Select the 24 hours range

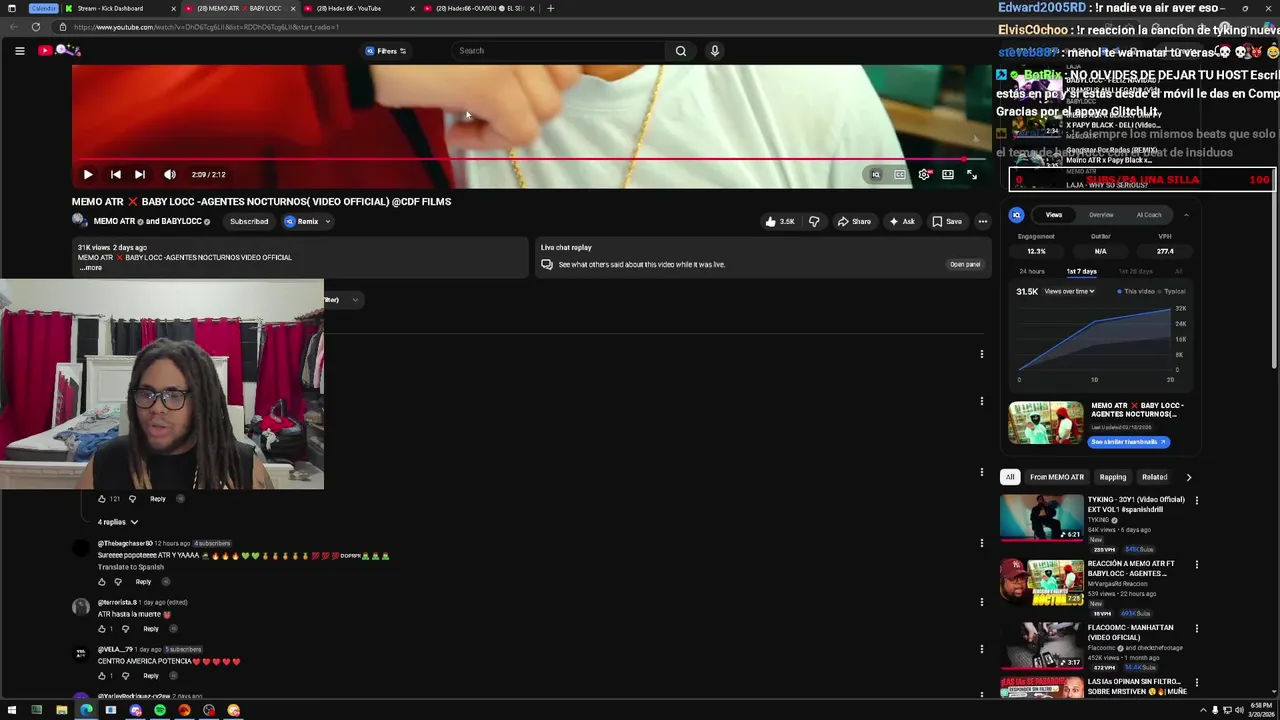click(x=1032, y=272)
